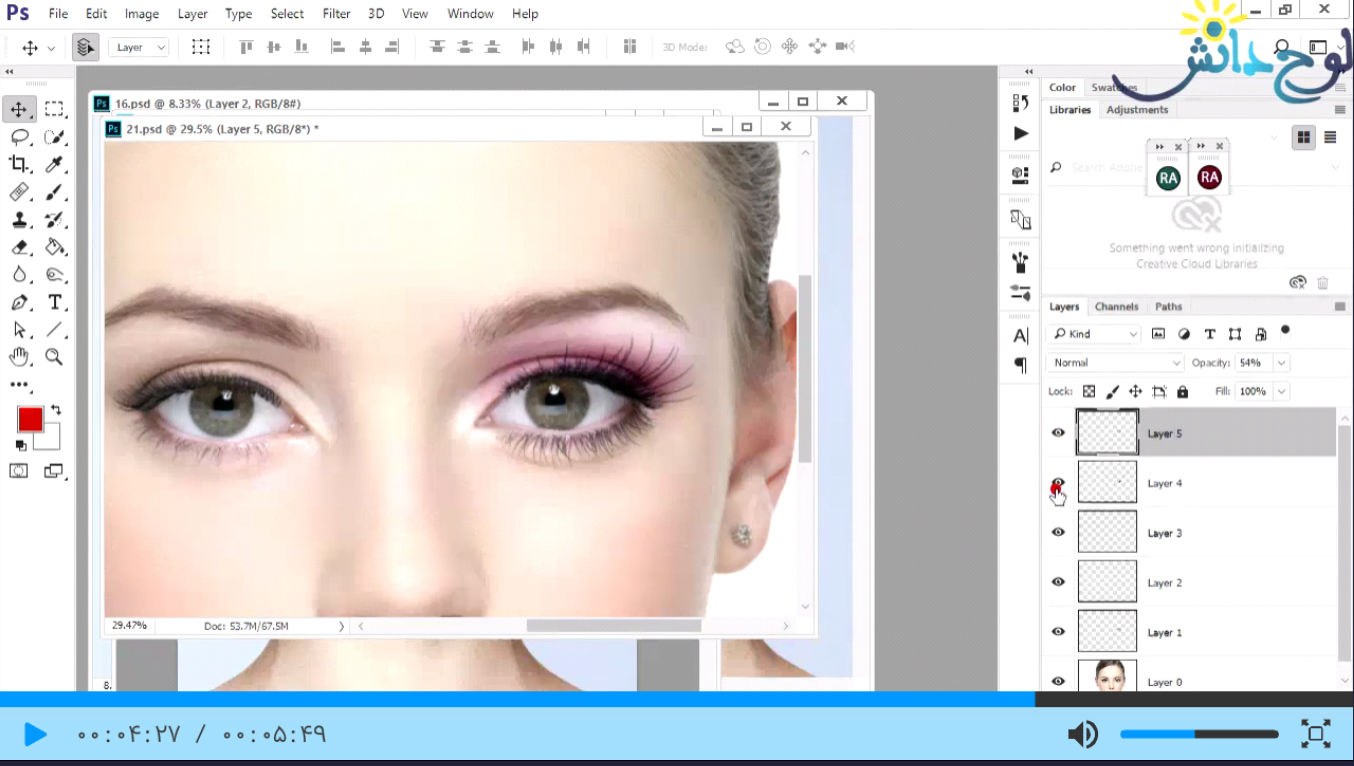Hide Layer 5 visibility eye

tap(1058, 433)
